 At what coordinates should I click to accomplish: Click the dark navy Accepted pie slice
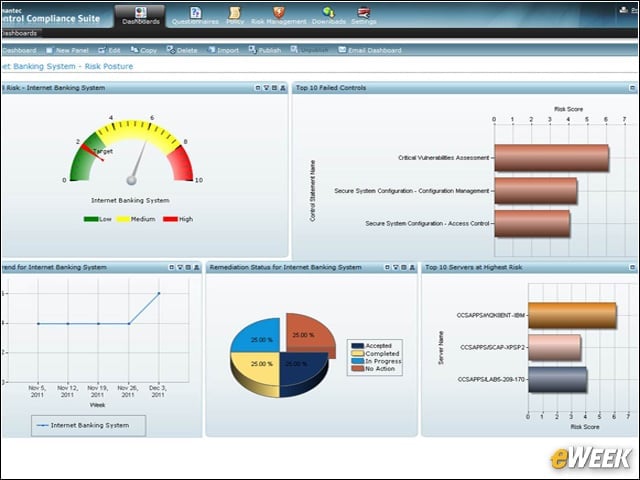point(302,371)
